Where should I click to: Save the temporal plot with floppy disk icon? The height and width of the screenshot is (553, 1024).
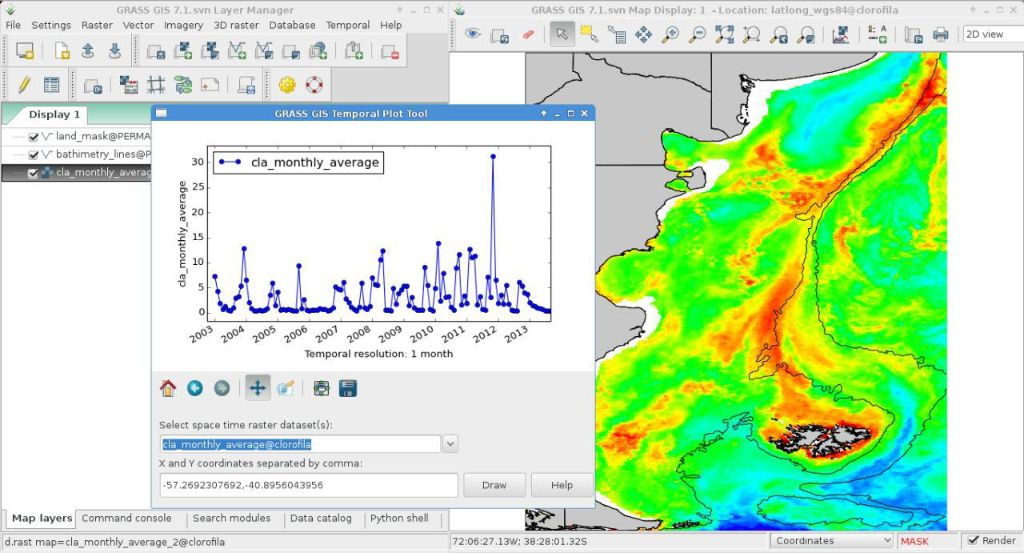click(349, 388)
